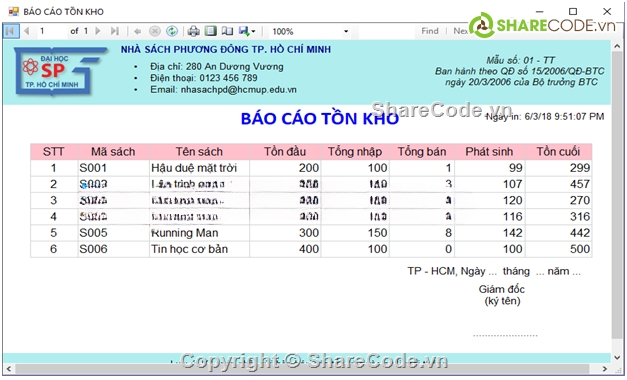627x380 pixels.
Task: Click Tổng bán value 8
Action: point(422,233)
